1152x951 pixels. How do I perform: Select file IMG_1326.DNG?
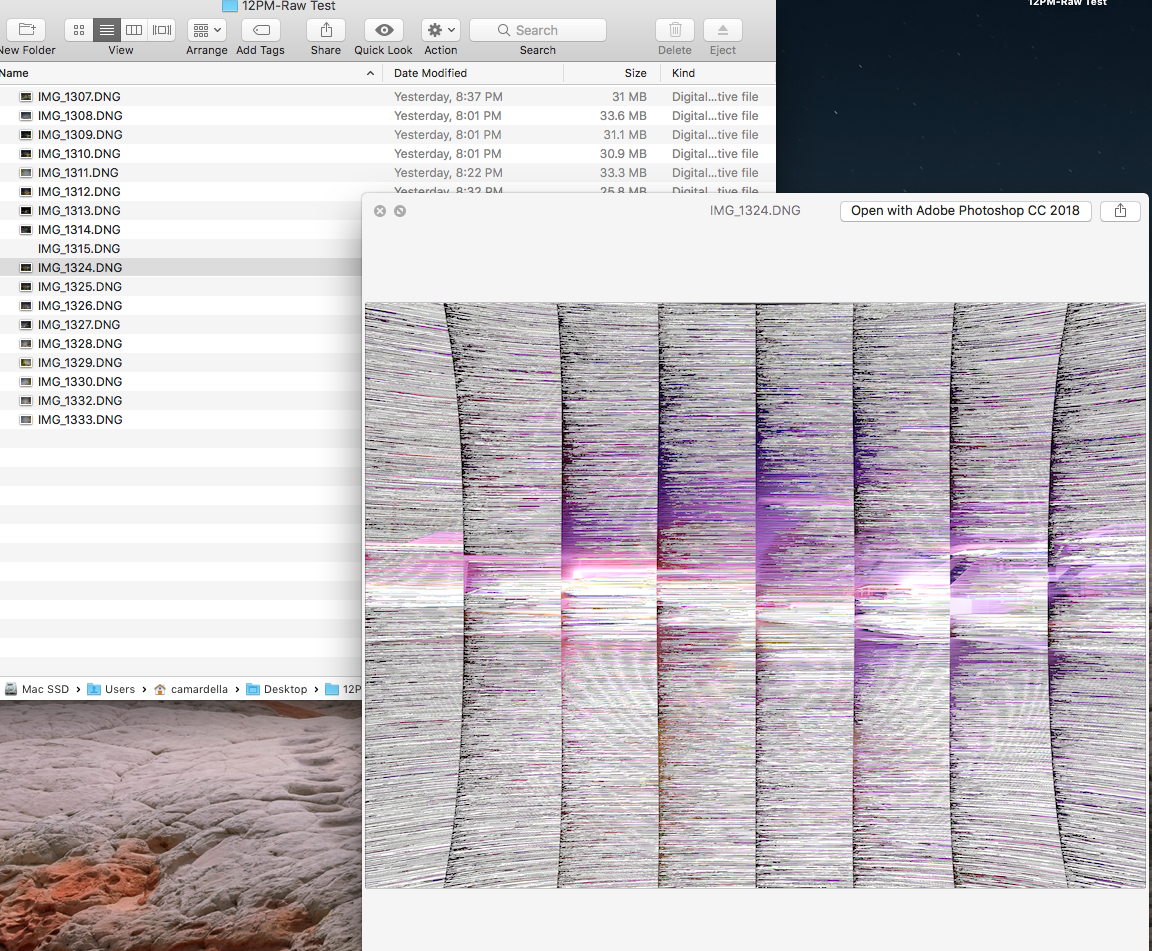tap(80, 306)
